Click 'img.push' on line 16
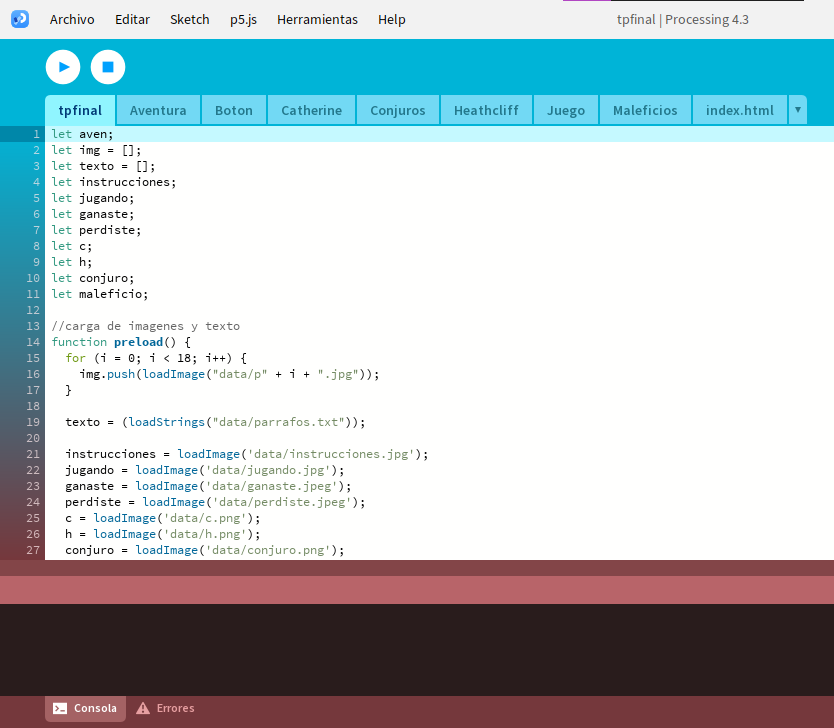Viewport: 834px width, 728px height. 107,374
